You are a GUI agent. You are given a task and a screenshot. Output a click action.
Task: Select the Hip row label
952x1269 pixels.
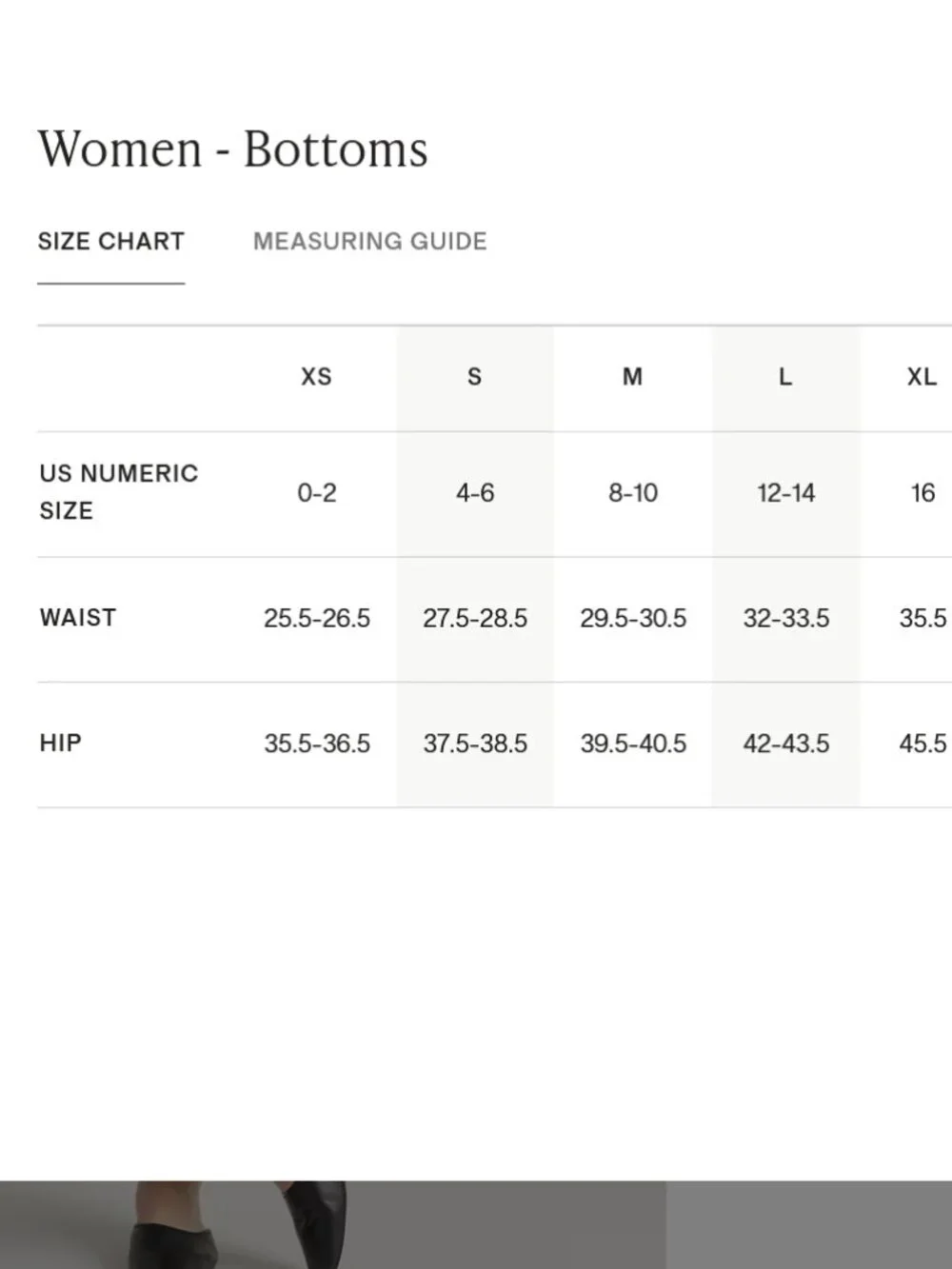tap(60, 743)
